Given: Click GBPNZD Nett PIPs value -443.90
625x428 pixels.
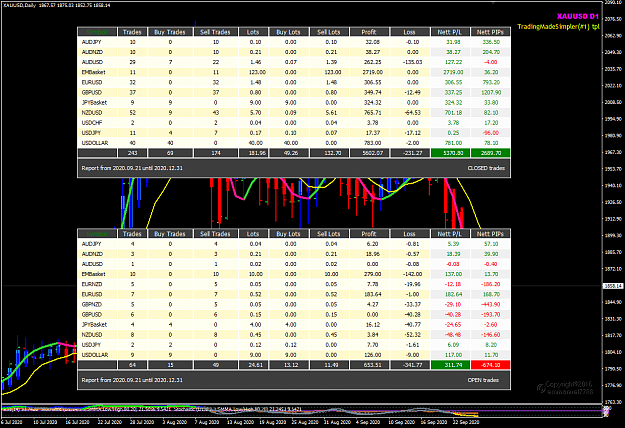Looking at the screenshot, I should (x=491, y=304).
